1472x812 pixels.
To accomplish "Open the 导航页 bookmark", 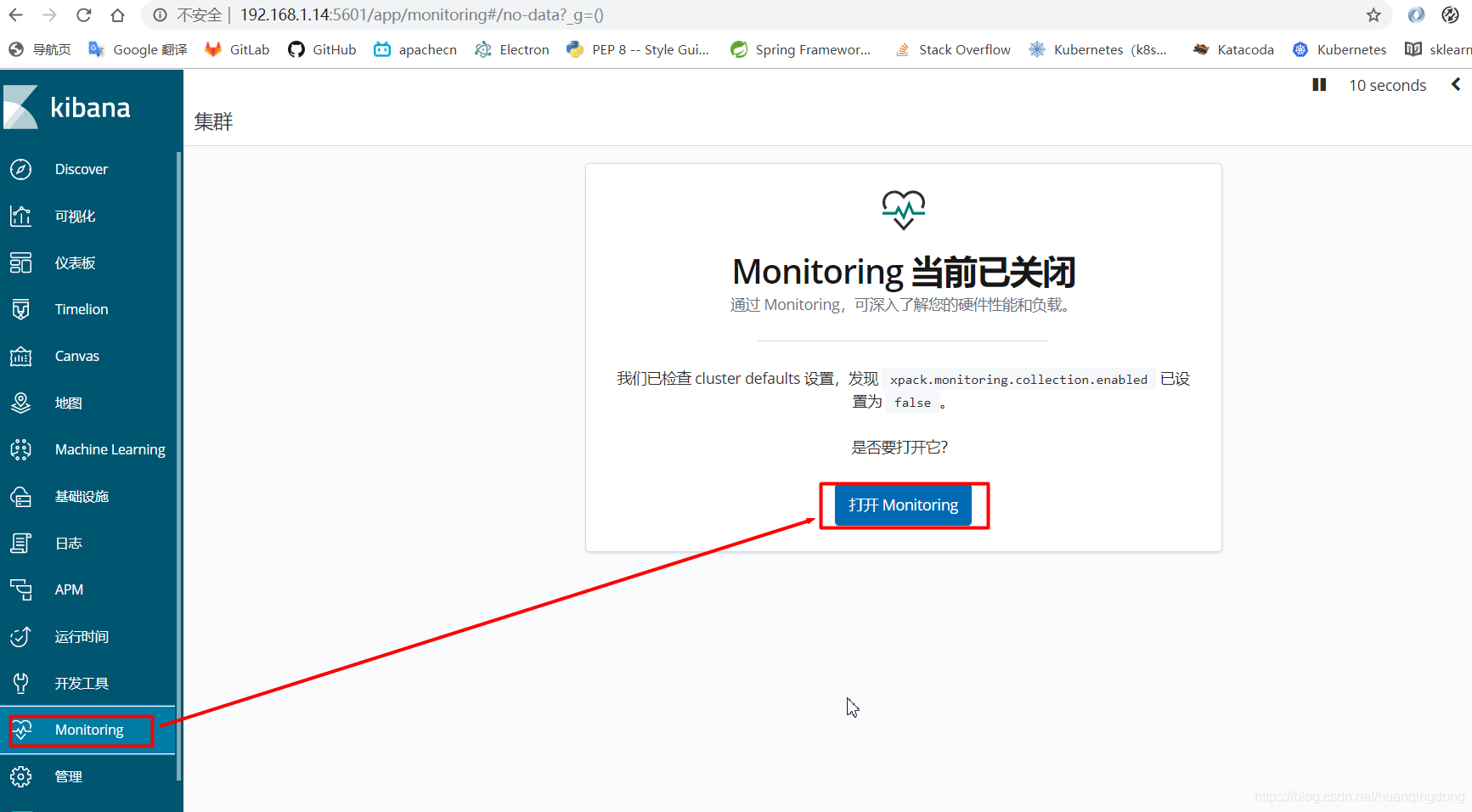I will 40,49.
